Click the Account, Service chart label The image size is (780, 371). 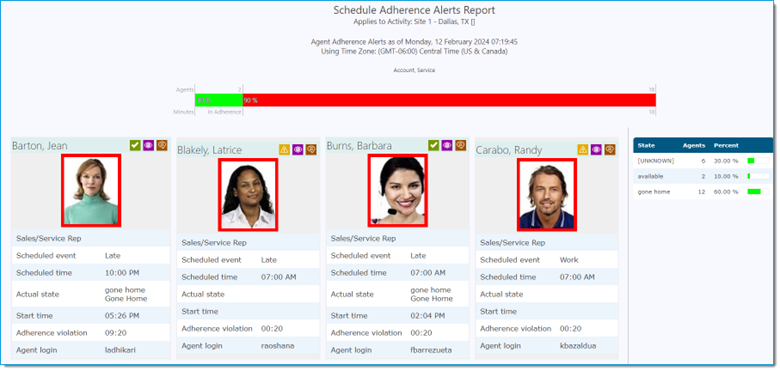click(x=414, y=71)
